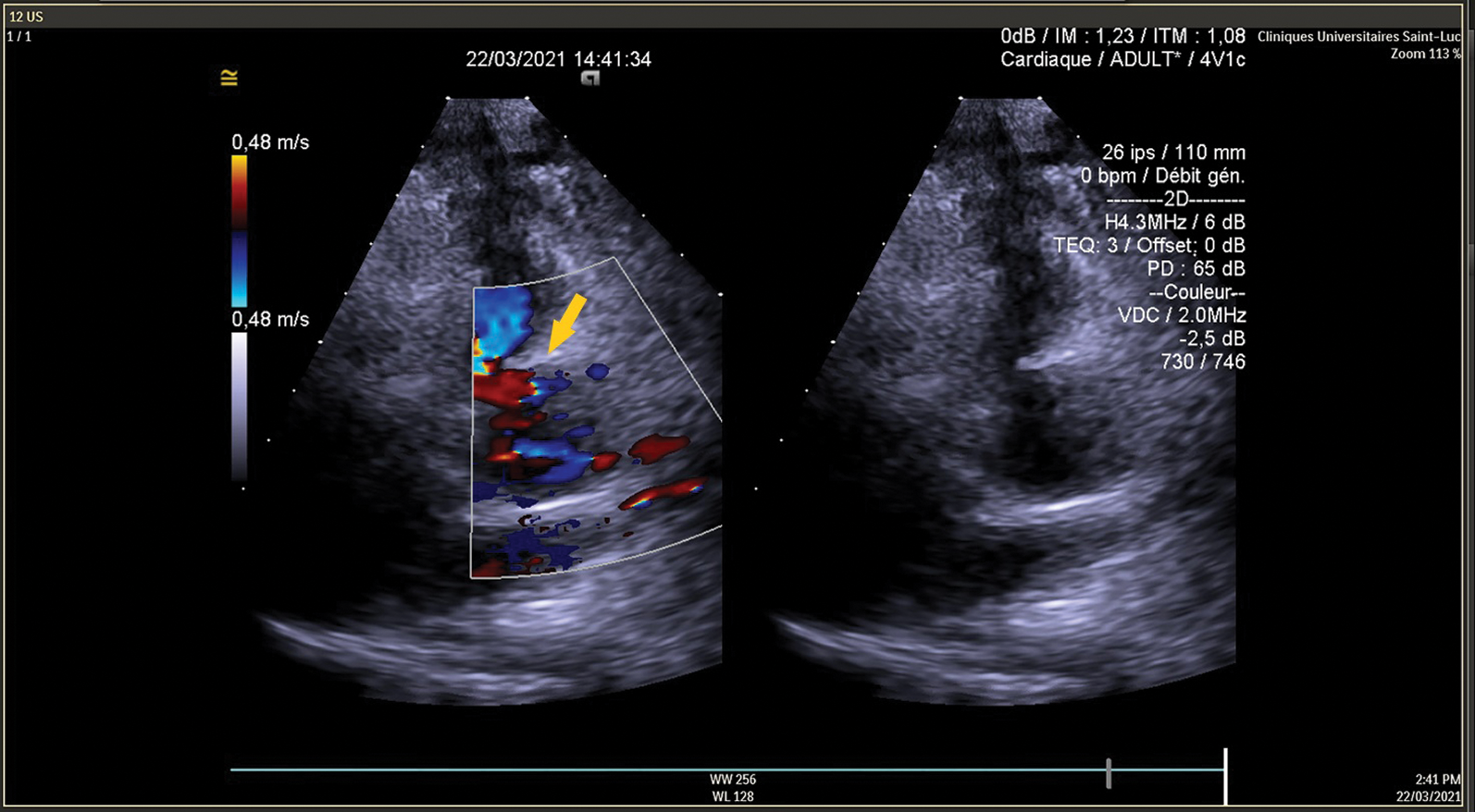Click the probe orientation marker below the timestamp
Image resolution: width=1475 pixels, height=812 pixels.
click(589, 80)
